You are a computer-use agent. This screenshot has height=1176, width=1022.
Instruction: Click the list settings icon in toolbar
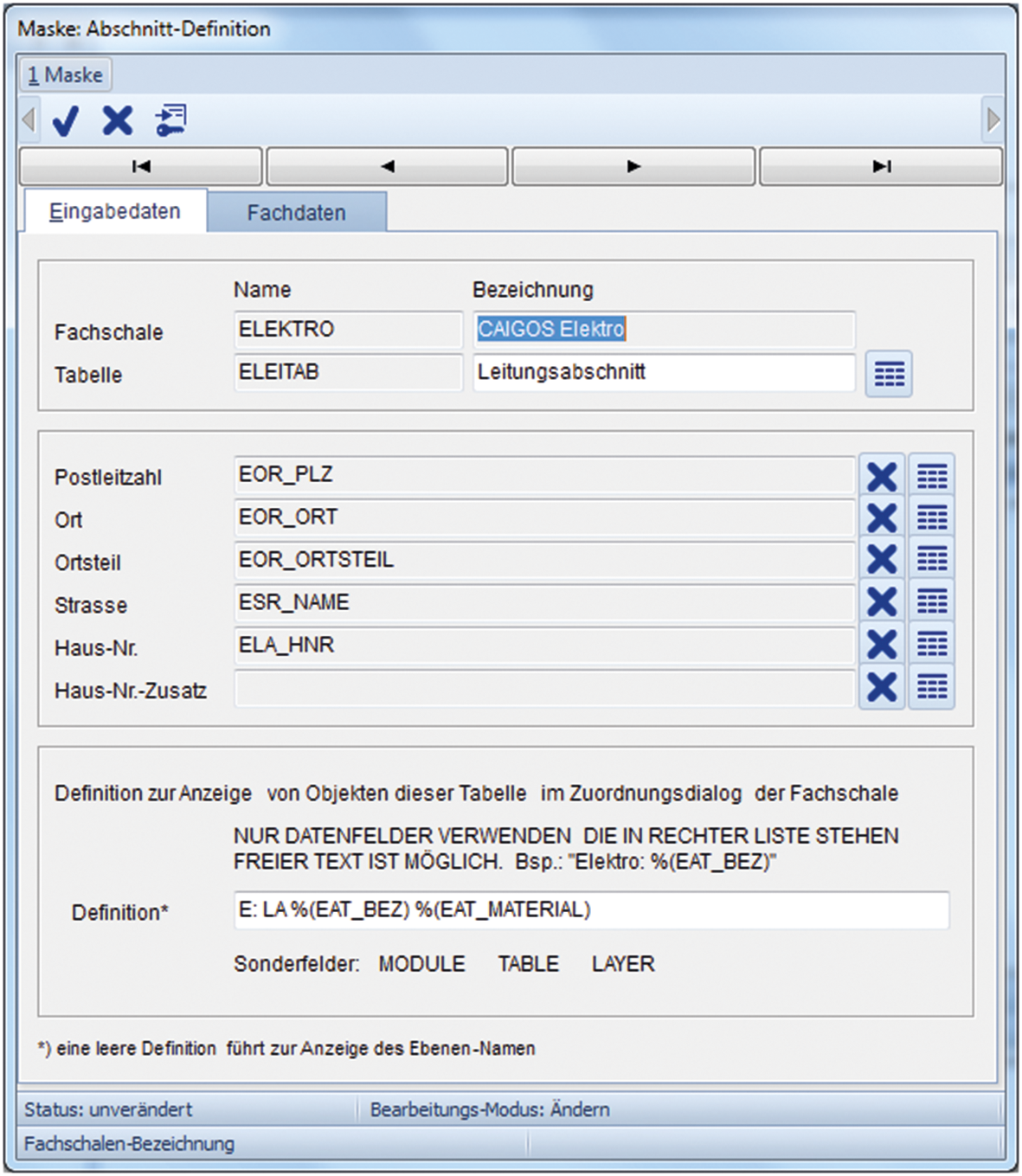(170, 120)
